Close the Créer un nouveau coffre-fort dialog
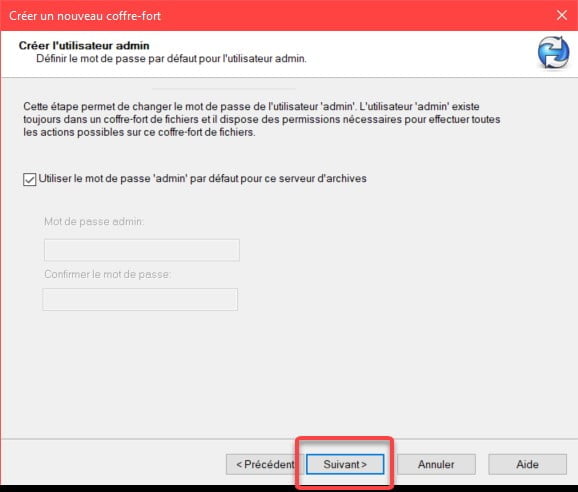Viewport: 578px width, 492px height. (x=562, y=15)
